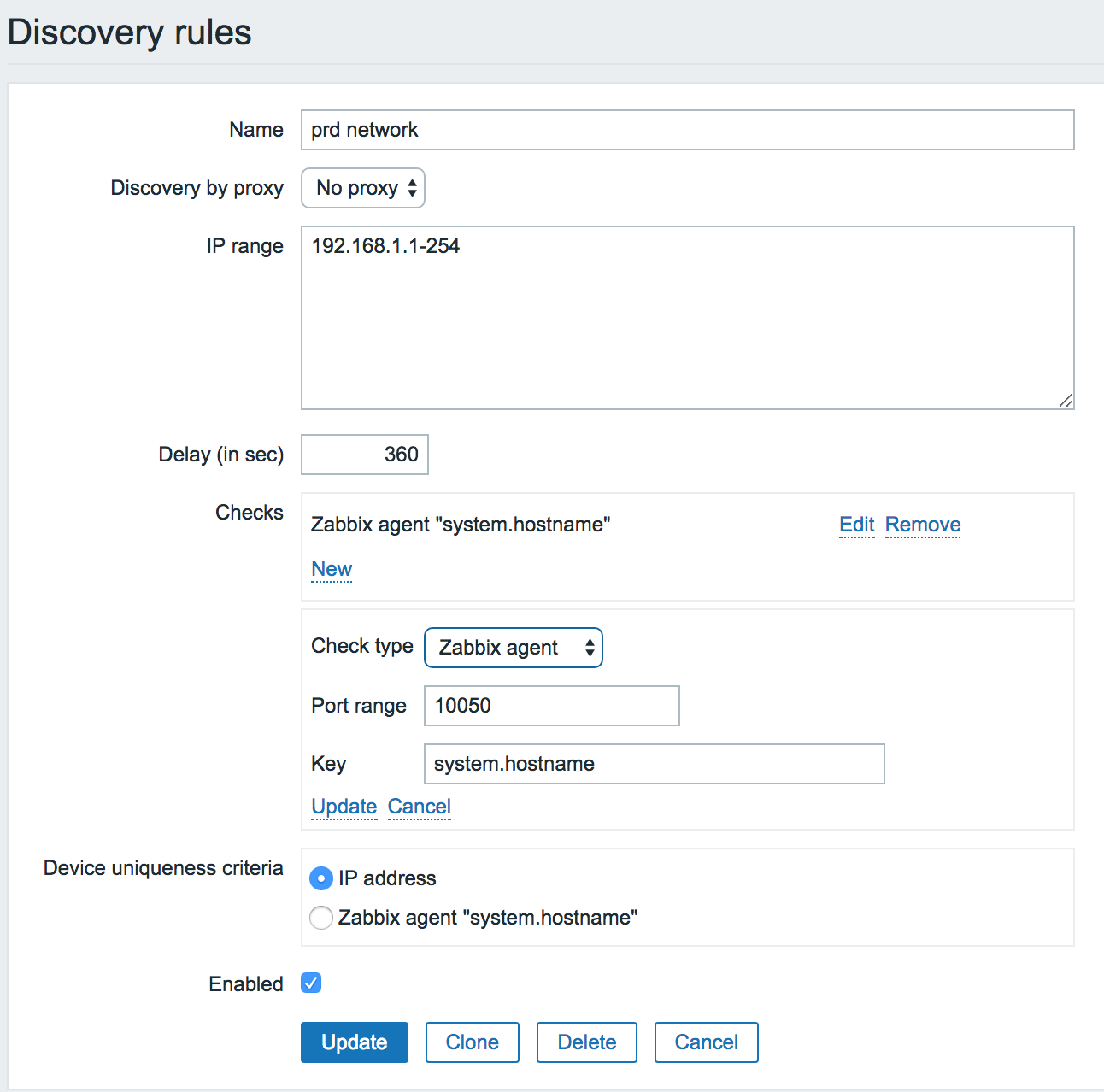Delete the discovery rule
1104x1092 pixels.
click(586, 1042)
